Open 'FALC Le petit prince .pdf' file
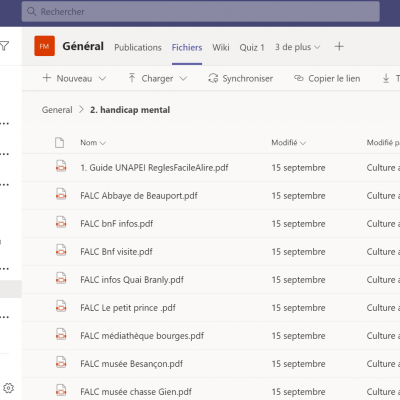This screenshot has height=400, width=400. (x=128, y=307)
